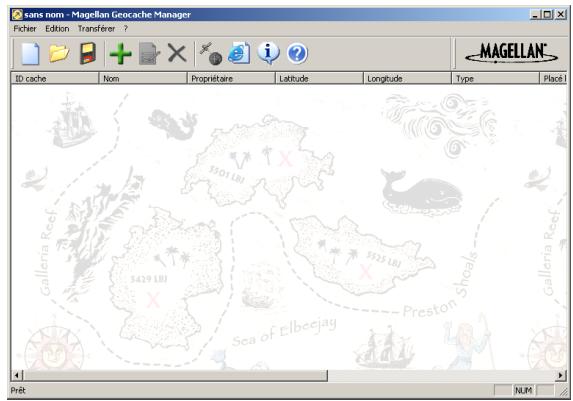Open the web browser globe icon

tap(239, 53)
